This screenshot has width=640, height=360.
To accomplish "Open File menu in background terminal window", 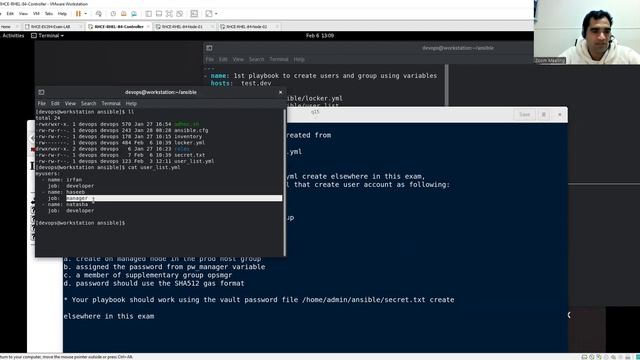I will click(x=210, y=60).
